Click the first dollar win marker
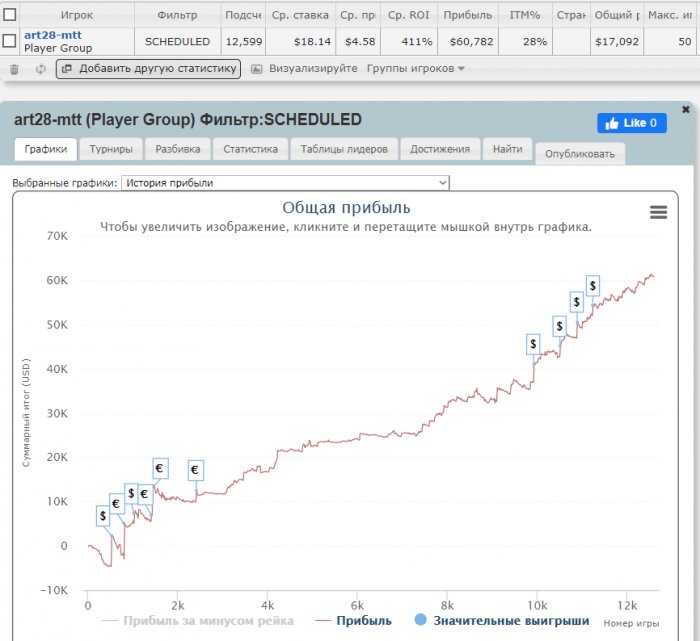 (103, 516)
